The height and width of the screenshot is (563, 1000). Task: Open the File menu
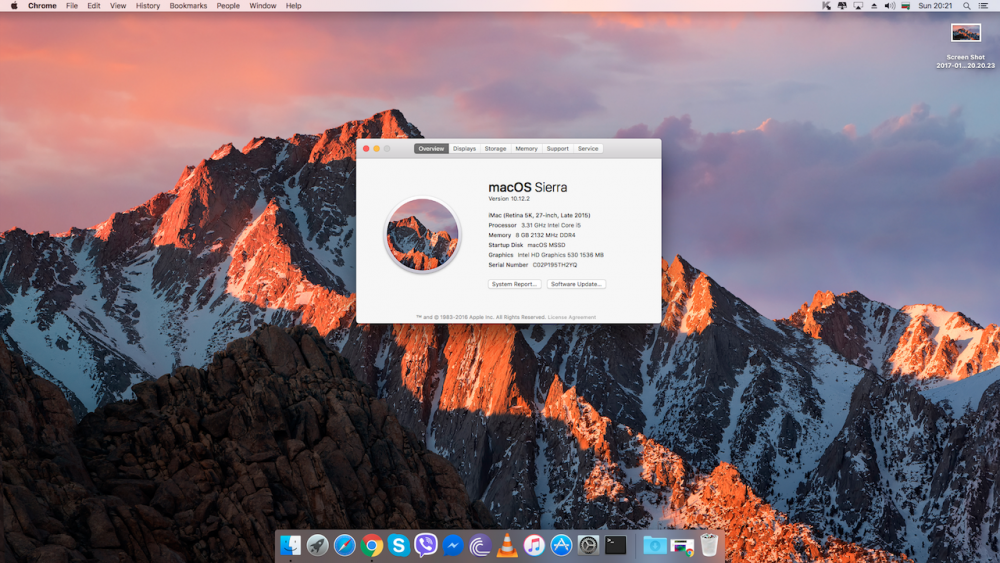click(72, 6)
